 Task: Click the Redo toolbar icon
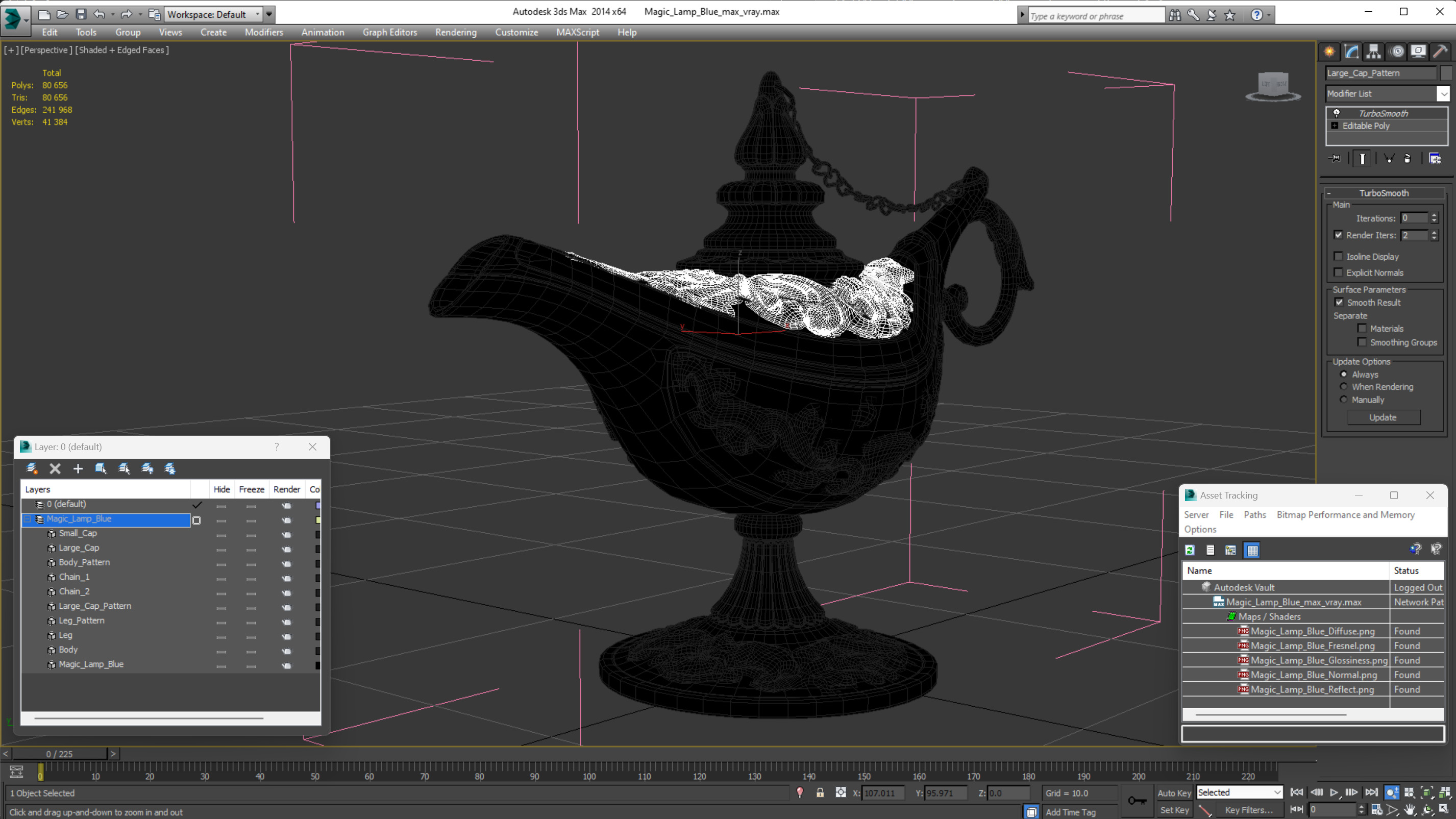(126, 14)
